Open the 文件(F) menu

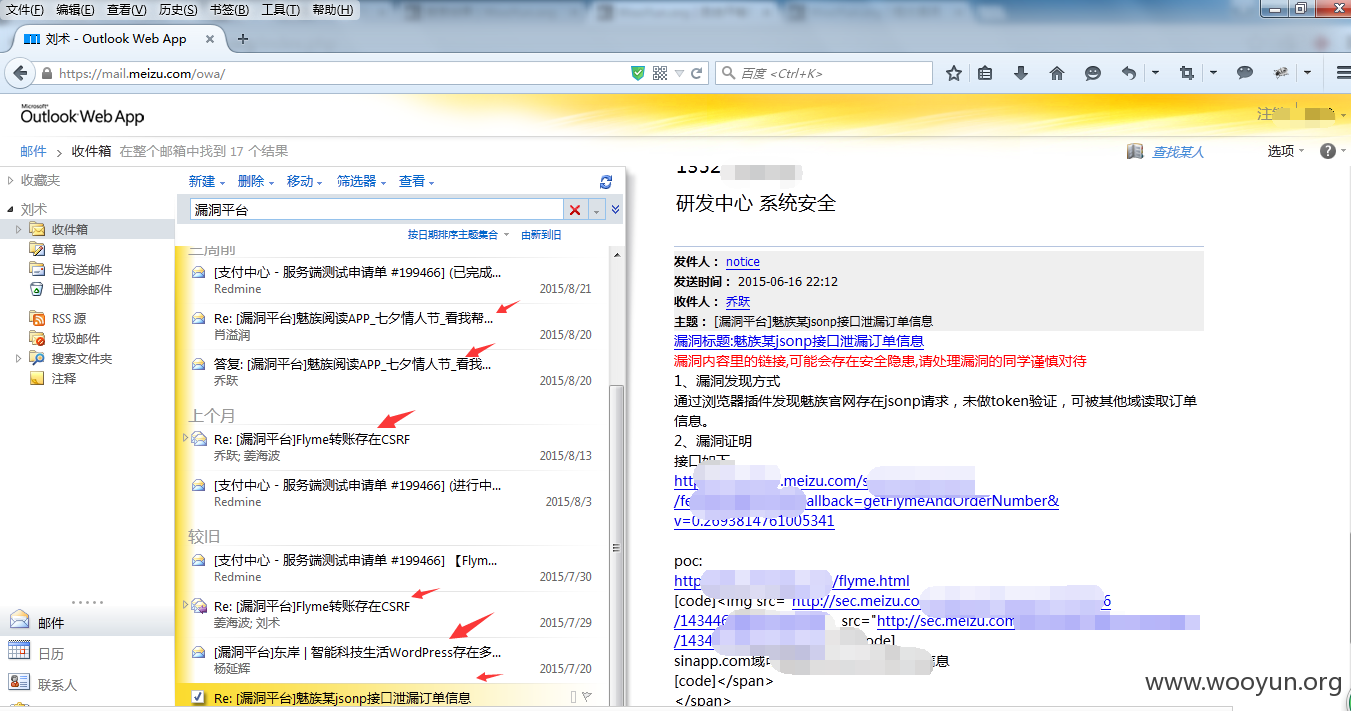[x=25, y=10]
